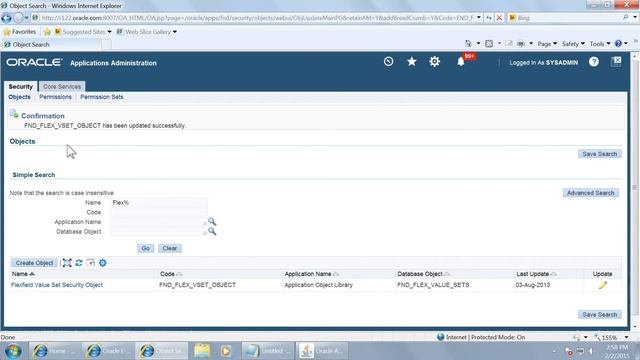Open the Oracle navigator compass icon

389,62
